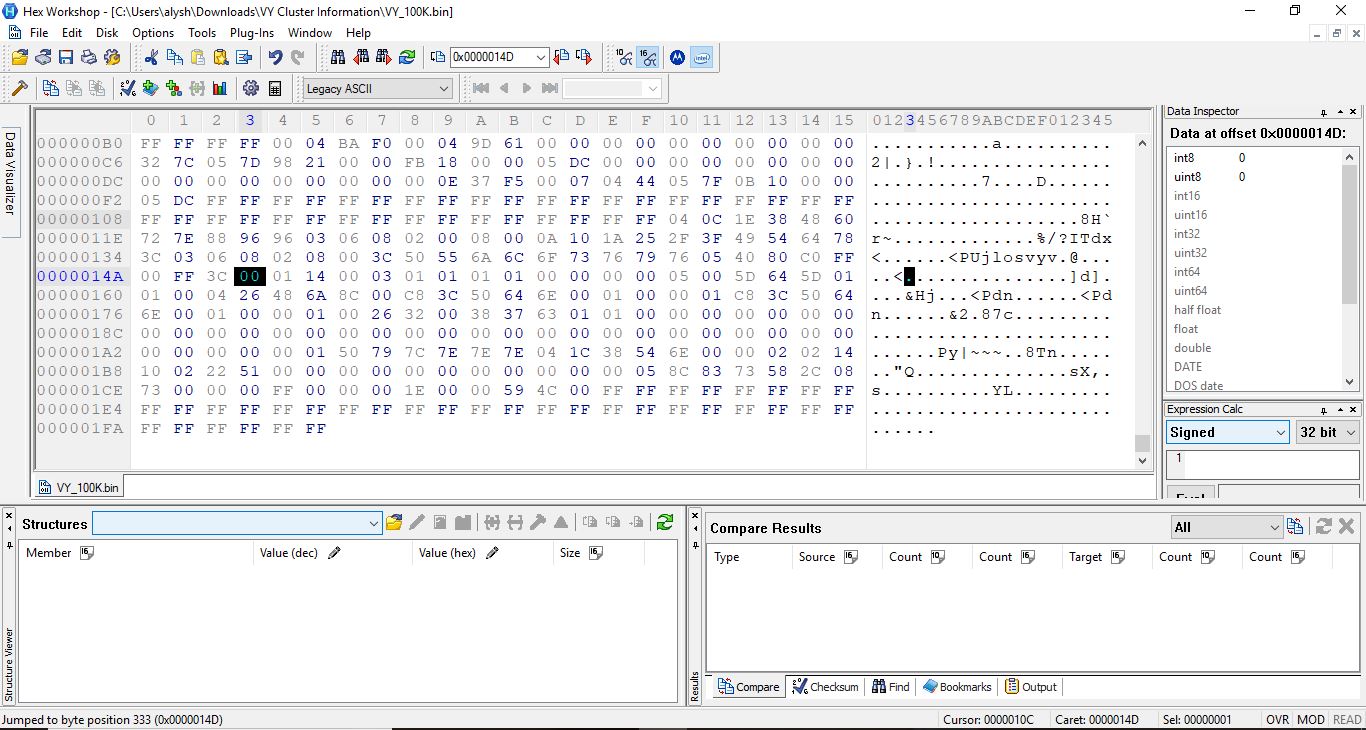Switch to Intel byte ordering
Screen dimensions: 1366x730
tap(701, 57)
